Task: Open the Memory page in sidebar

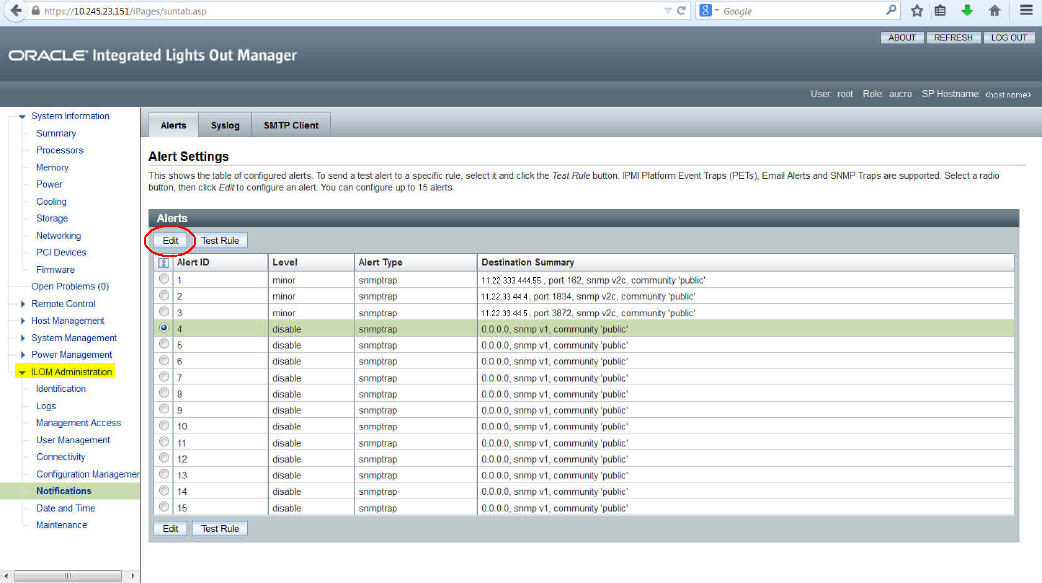Action: tap(52, 168)
